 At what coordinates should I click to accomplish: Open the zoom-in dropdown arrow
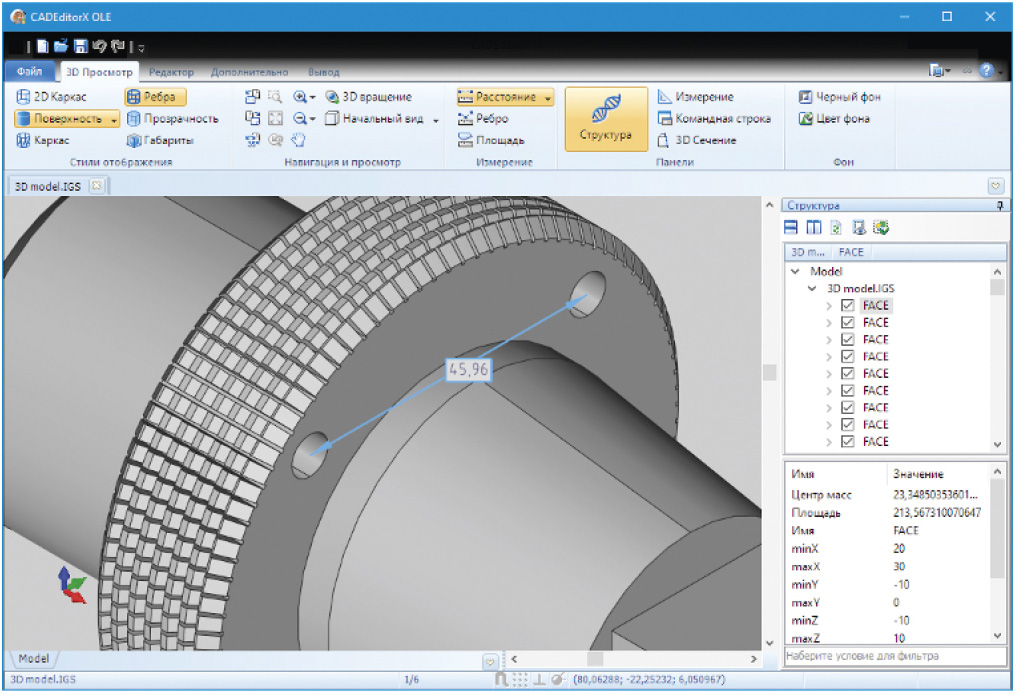click(312, 97)
